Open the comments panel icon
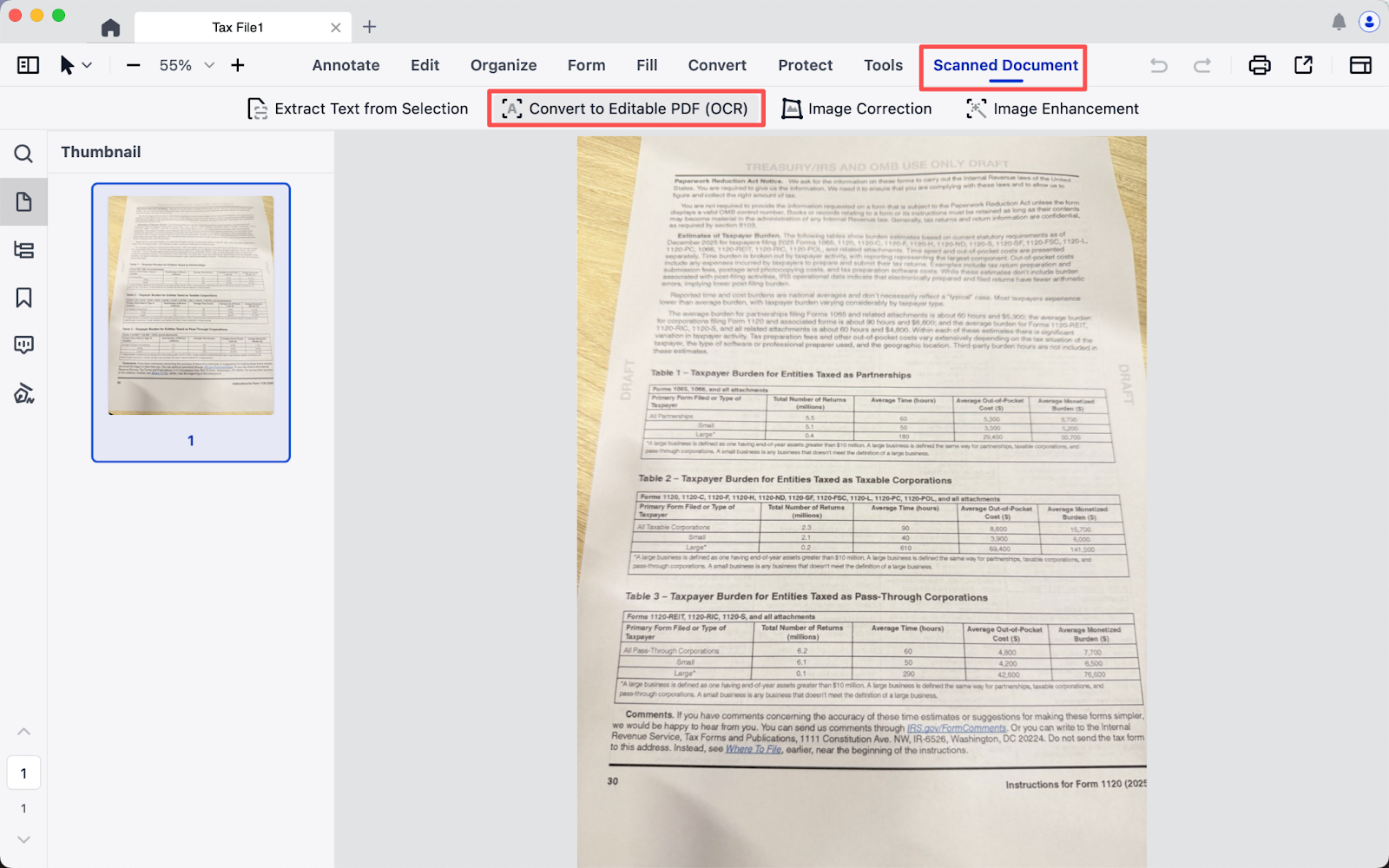The image size is (1389, 868). (23, 345)
